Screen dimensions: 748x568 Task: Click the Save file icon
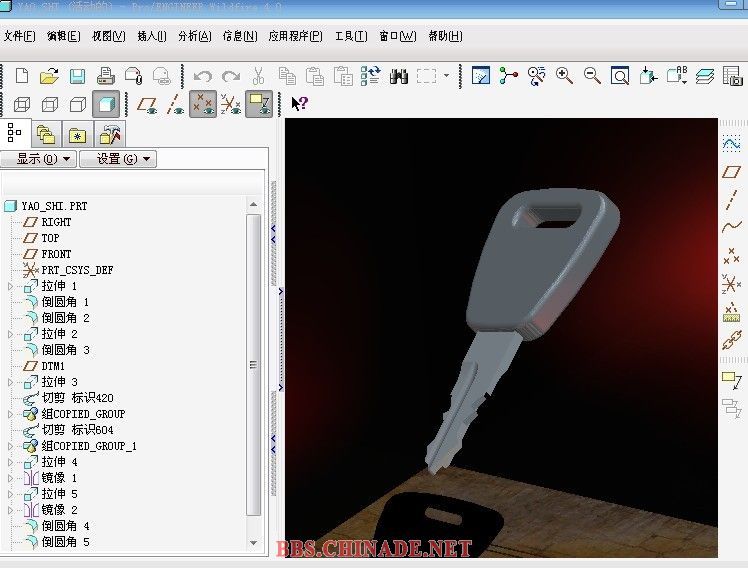click(x=77, y=76)
